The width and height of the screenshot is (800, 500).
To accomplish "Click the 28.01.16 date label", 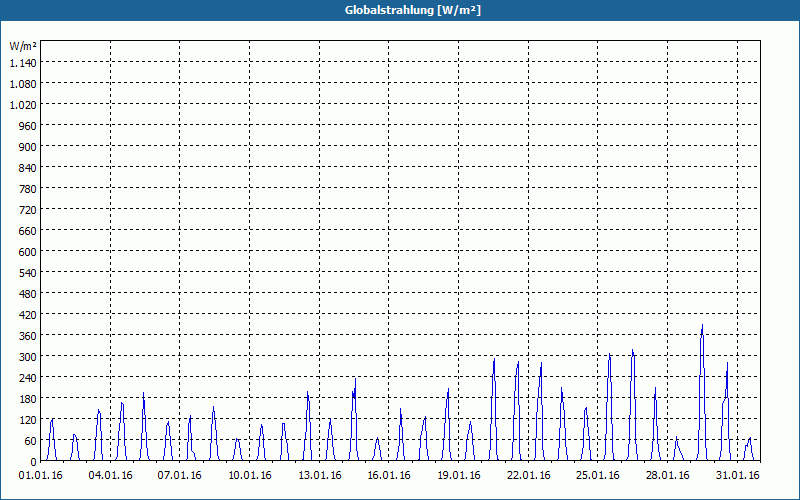I will [x=667, y=476].
